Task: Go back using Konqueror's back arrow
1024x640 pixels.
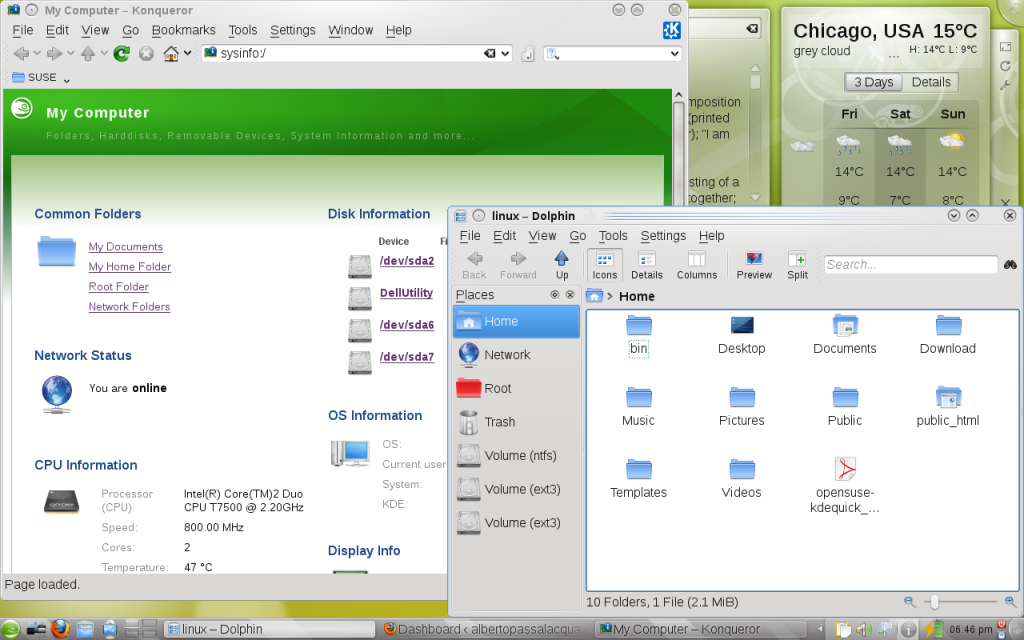Action: coord(21,54)
